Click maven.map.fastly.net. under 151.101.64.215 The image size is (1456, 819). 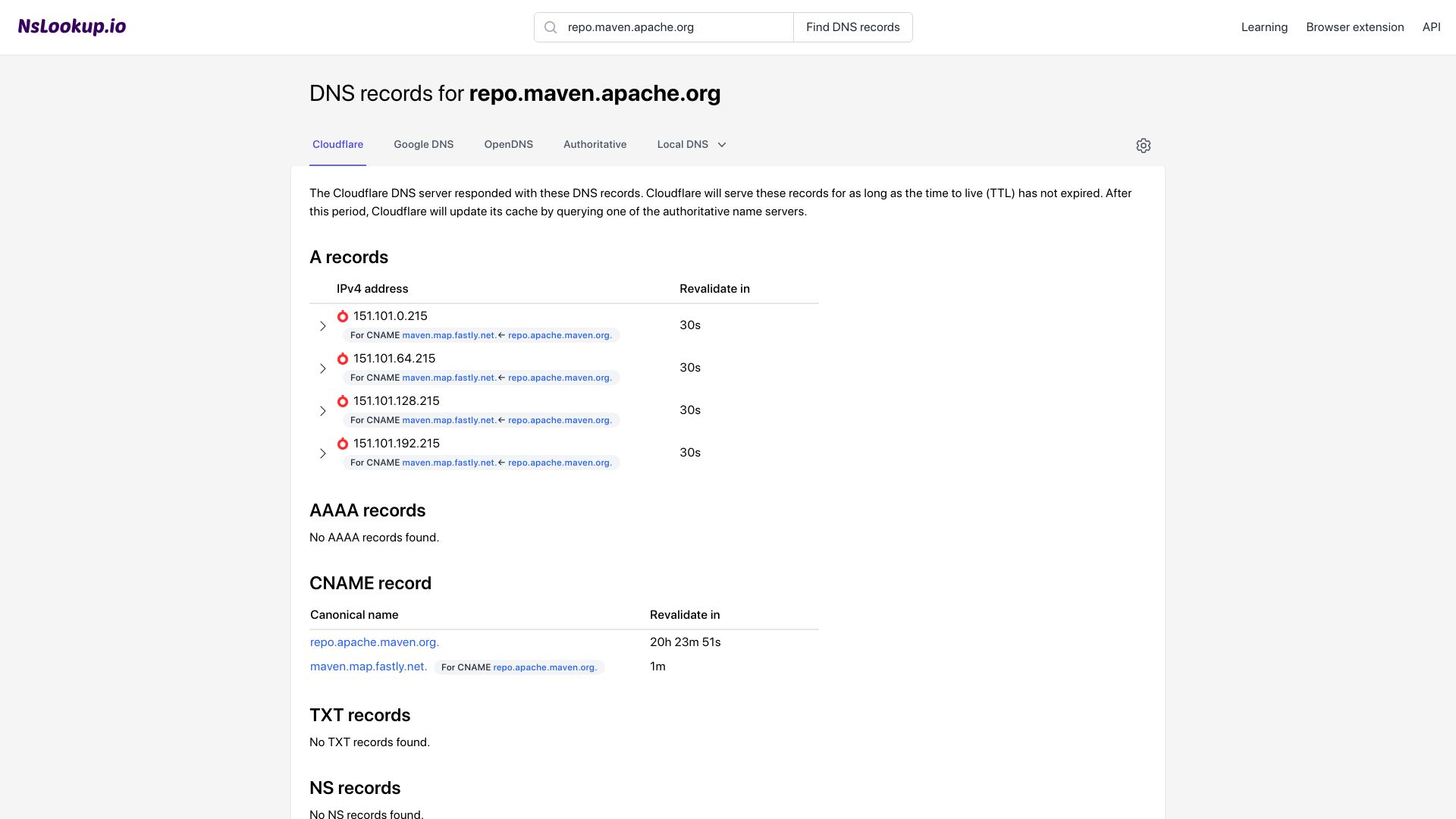pyautogui.click(x=449, y=378)
